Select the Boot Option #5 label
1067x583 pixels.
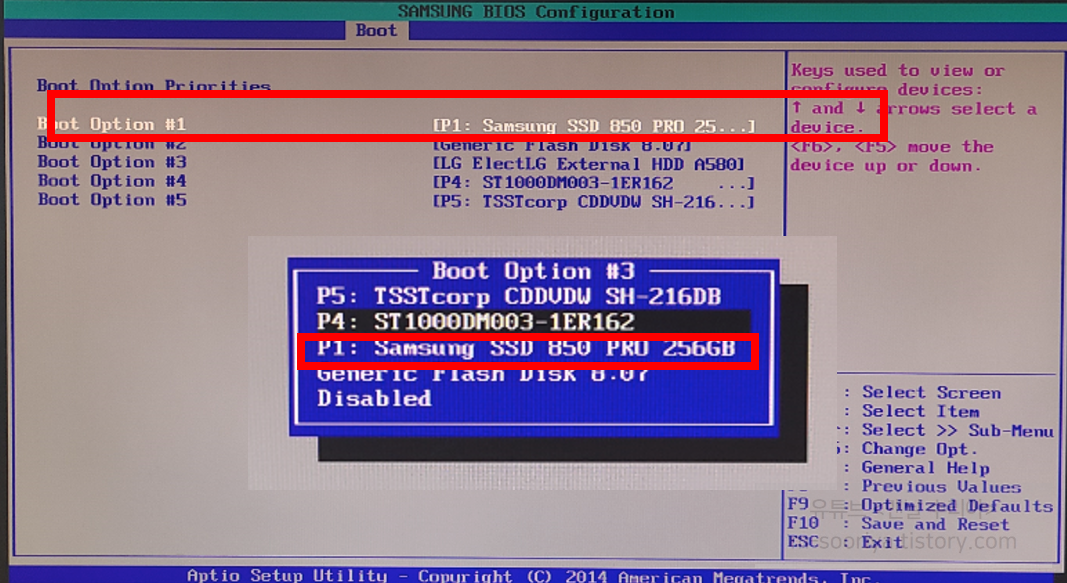click(112, 200)
